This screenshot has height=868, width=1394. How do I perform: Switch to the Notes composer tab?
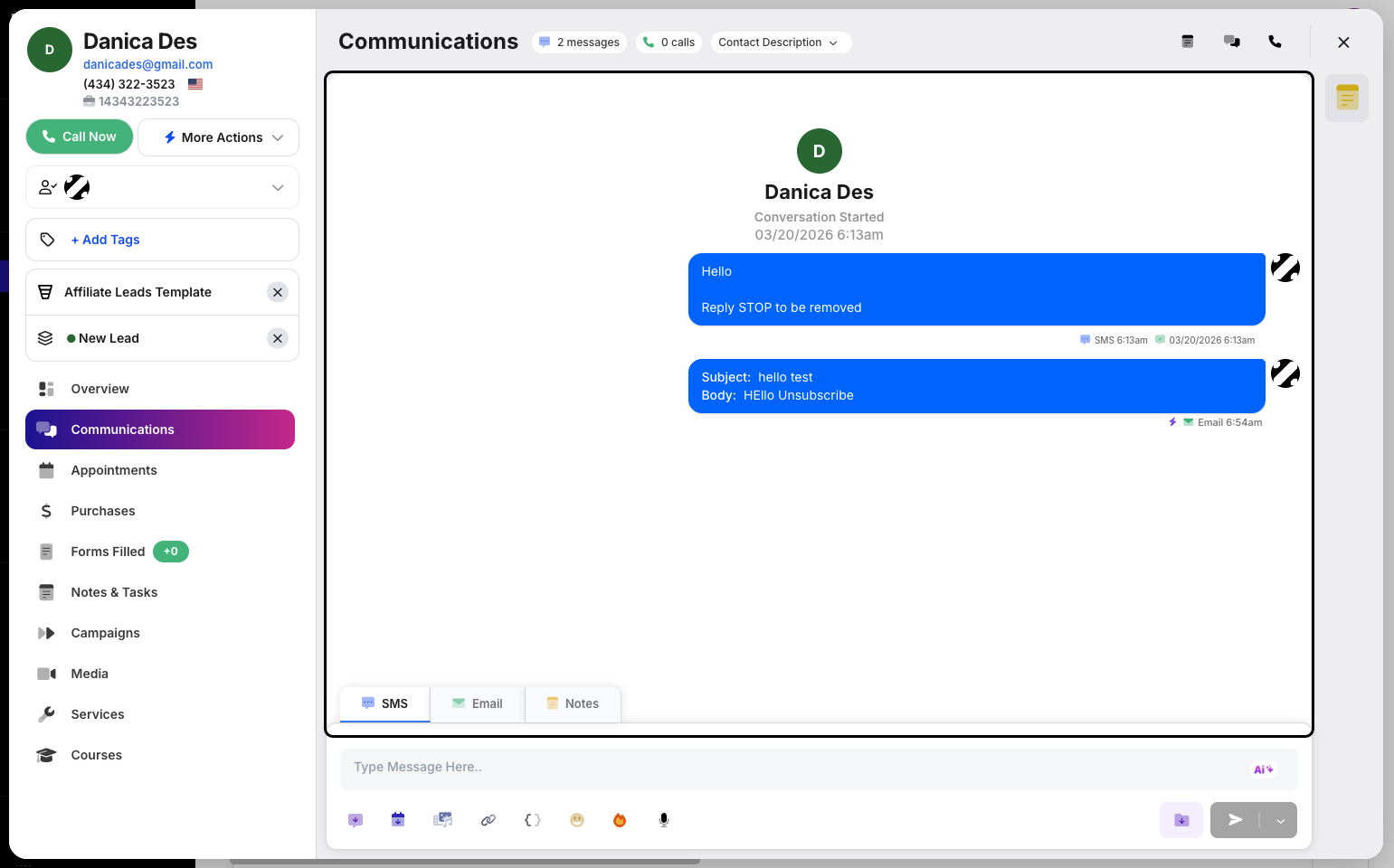point(573,703)
